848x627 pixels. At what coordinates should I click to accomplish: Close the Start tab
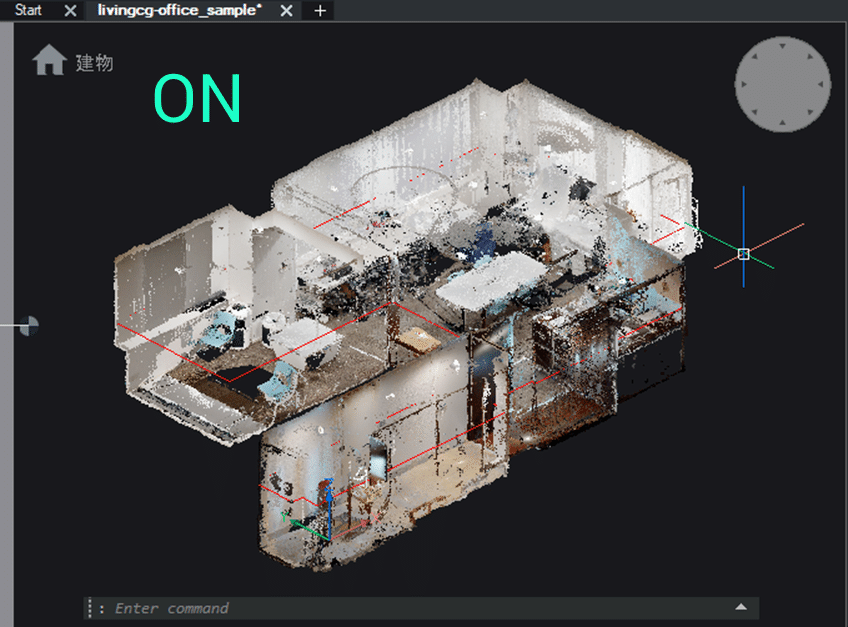70,10
